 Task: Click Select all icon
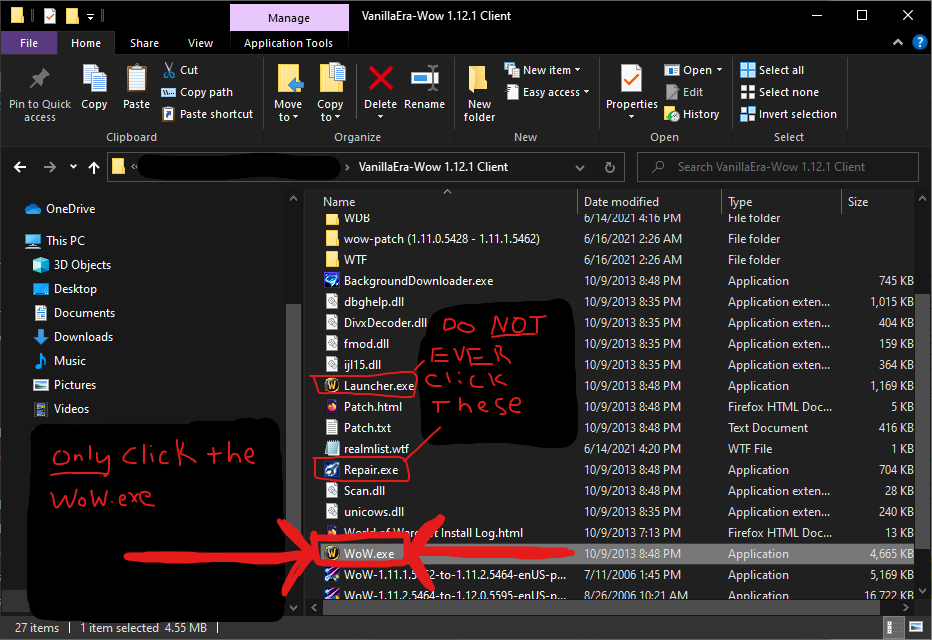[748, 70]
